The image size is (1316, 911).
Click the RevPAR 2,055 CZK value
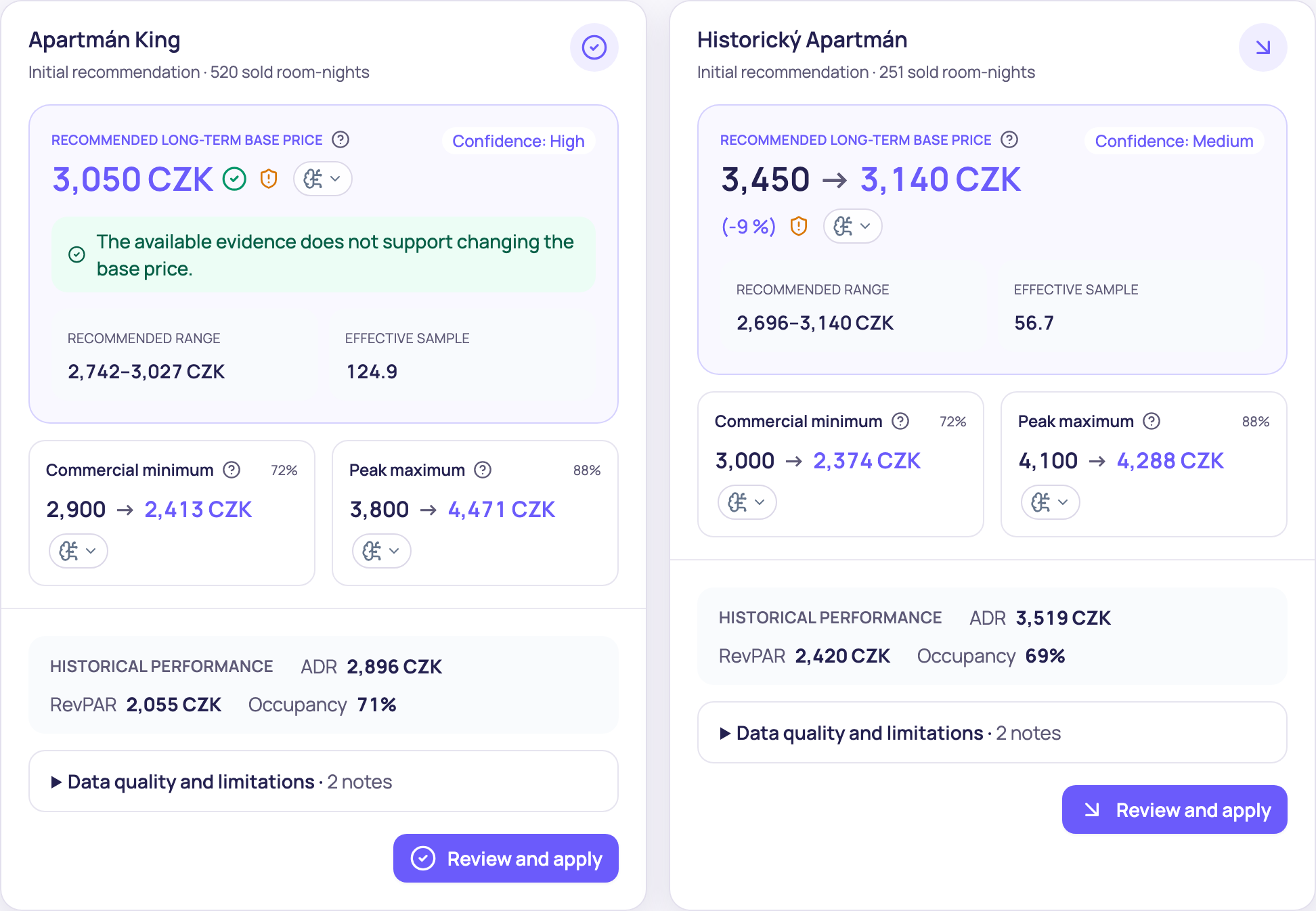click(174, 705)
